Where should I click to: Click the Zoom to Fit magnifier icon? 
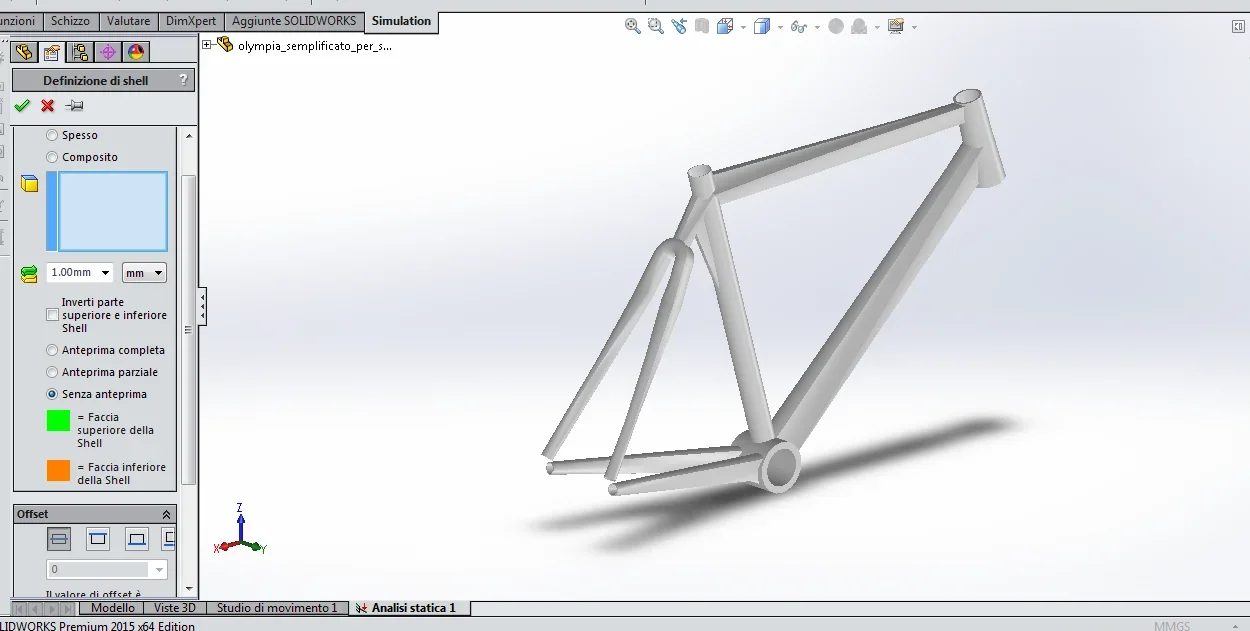[x=633, y=27]
